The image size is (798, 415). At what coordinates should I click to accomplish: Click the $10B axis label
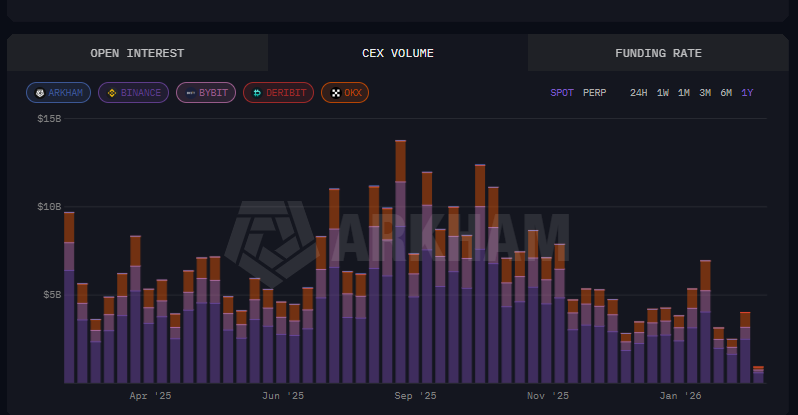tap(49, 207)
